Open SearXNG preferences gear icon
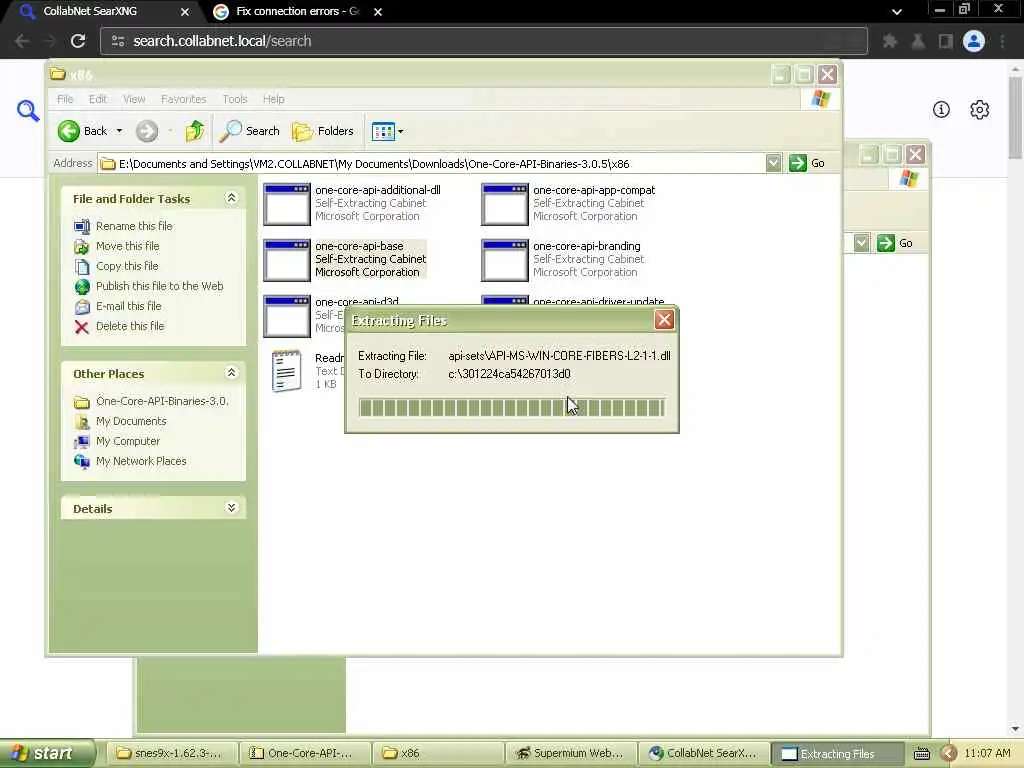1024x768 pixels. point(979,110)
